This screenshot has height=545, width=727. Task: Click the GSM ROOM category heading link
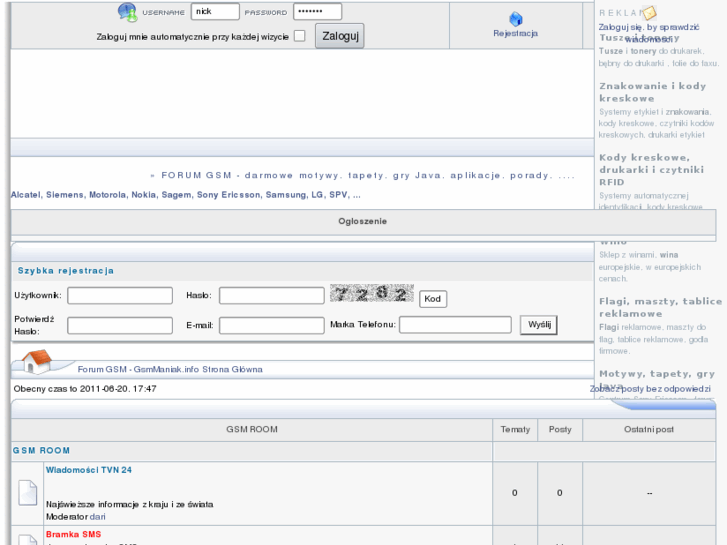(x=41, y=450)
